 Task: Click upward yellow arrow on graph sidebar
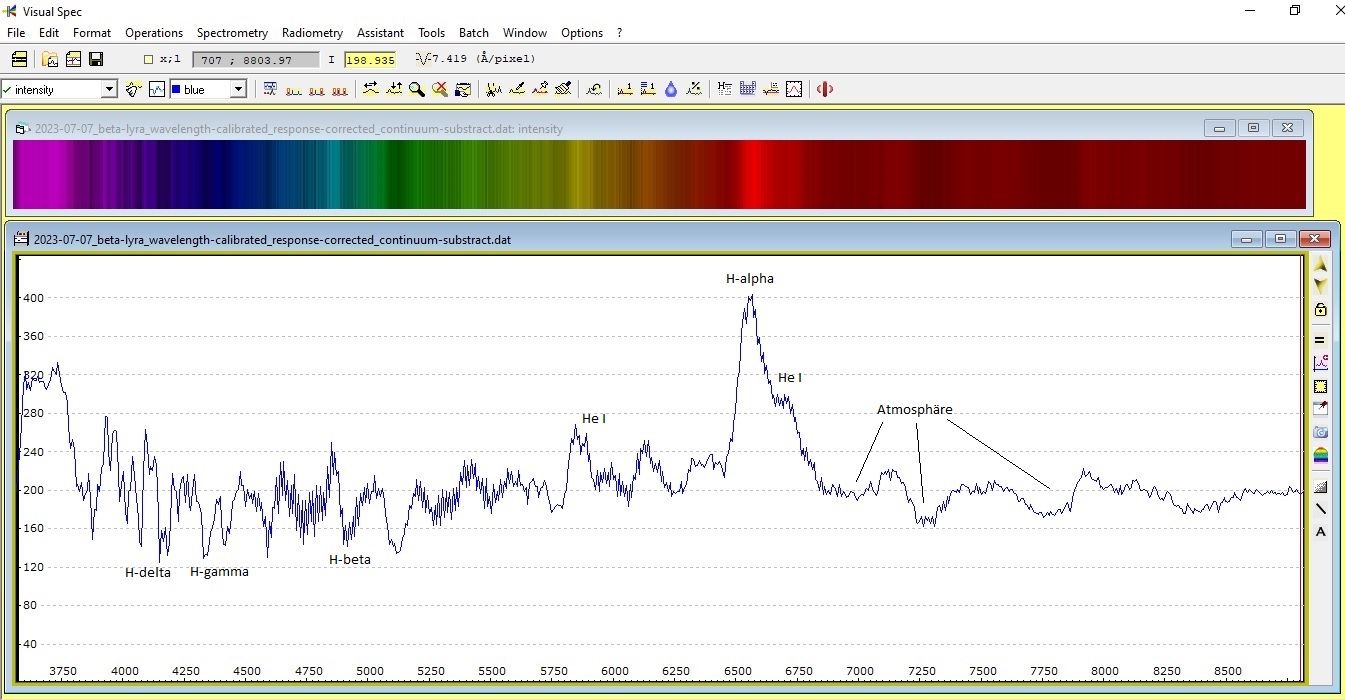click(1320, 265)
